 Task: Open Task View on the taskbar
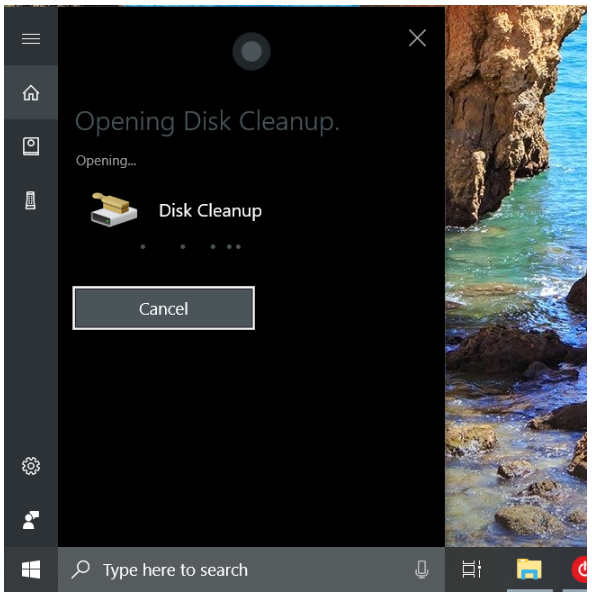(x=472, y=569)
